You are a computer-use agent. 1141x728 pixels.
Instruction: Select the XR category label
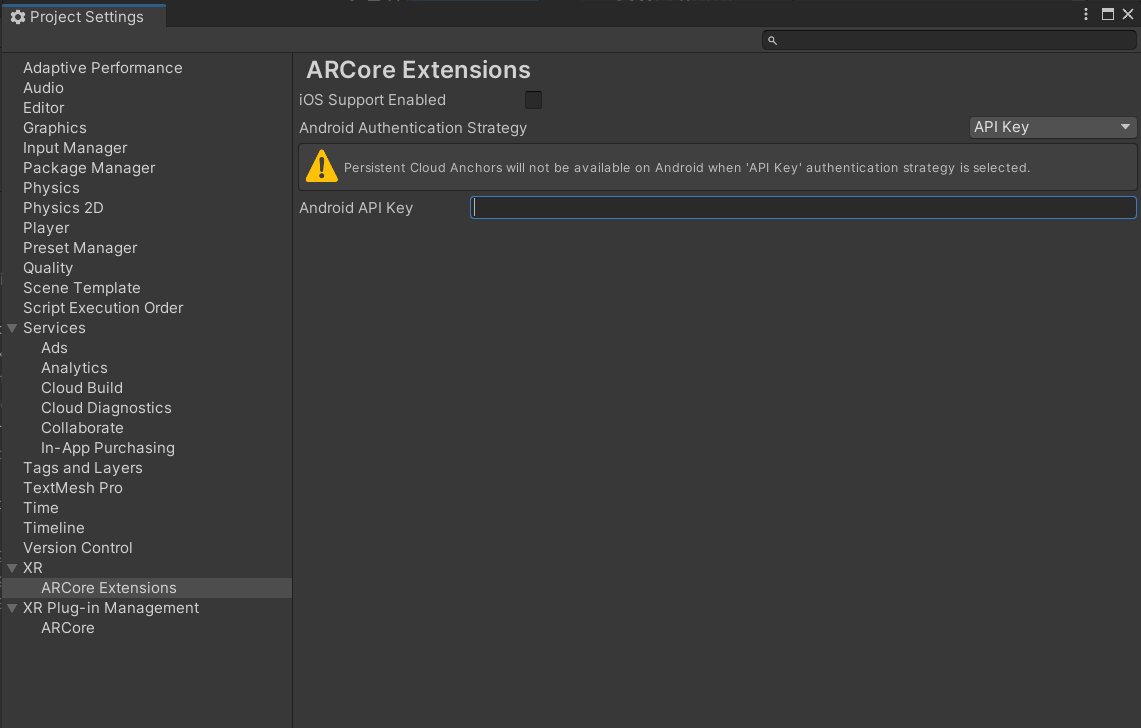point(33,568)
